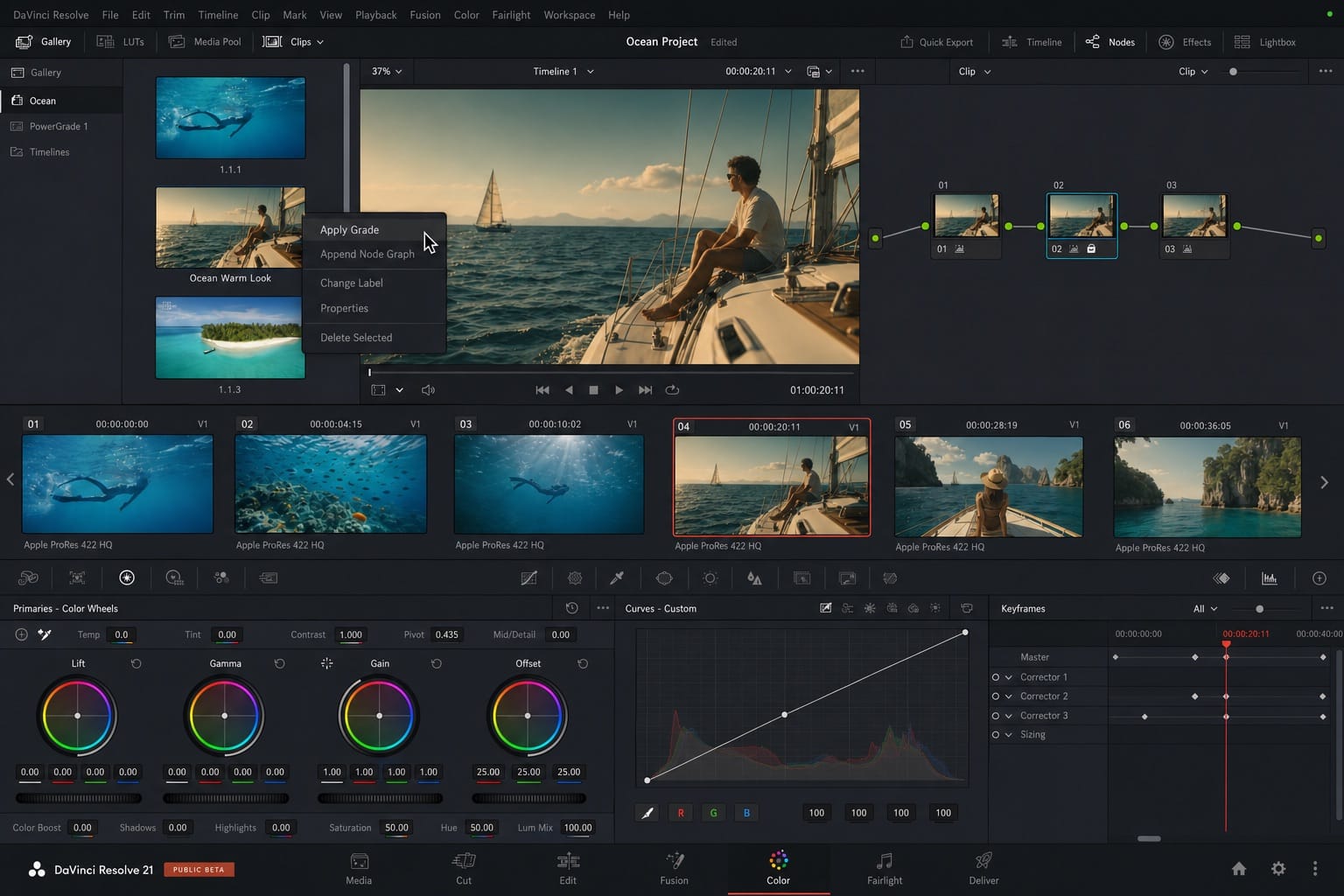Image resolution: width=1344 pixels, height=896 pixels.
Task: Expand Corrector 2 keyframe track
Action: 1009,696
